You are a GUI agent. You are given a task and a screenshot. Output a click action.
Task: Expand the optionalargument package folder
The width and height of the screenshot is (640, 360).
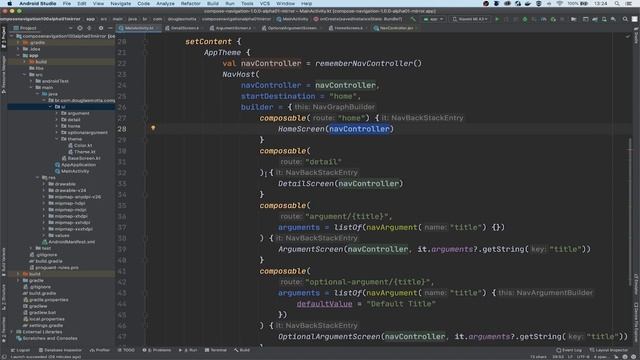(x=57, y=132)
